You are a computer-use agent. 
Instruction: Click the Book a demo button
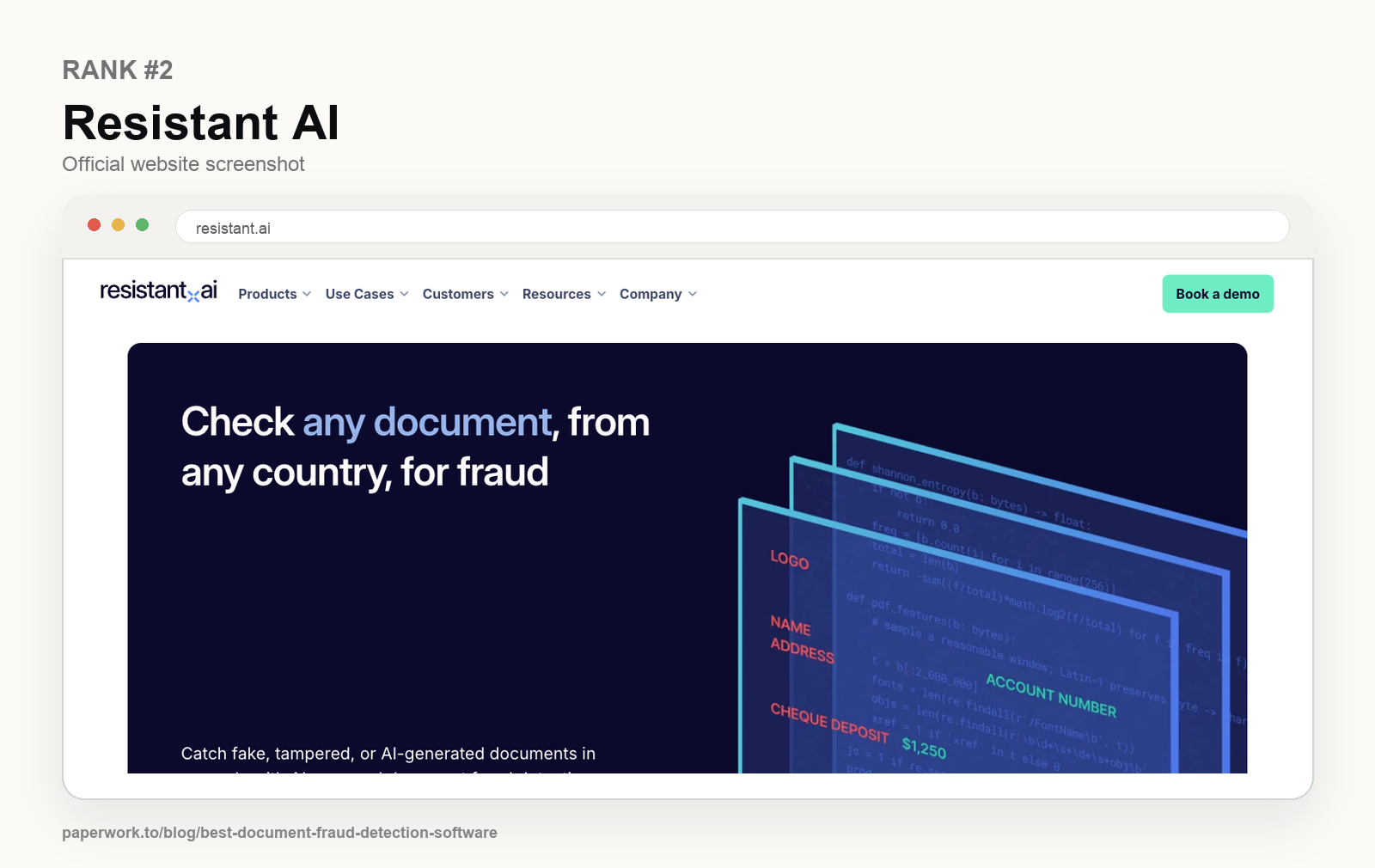click(x=1218, y=294)
